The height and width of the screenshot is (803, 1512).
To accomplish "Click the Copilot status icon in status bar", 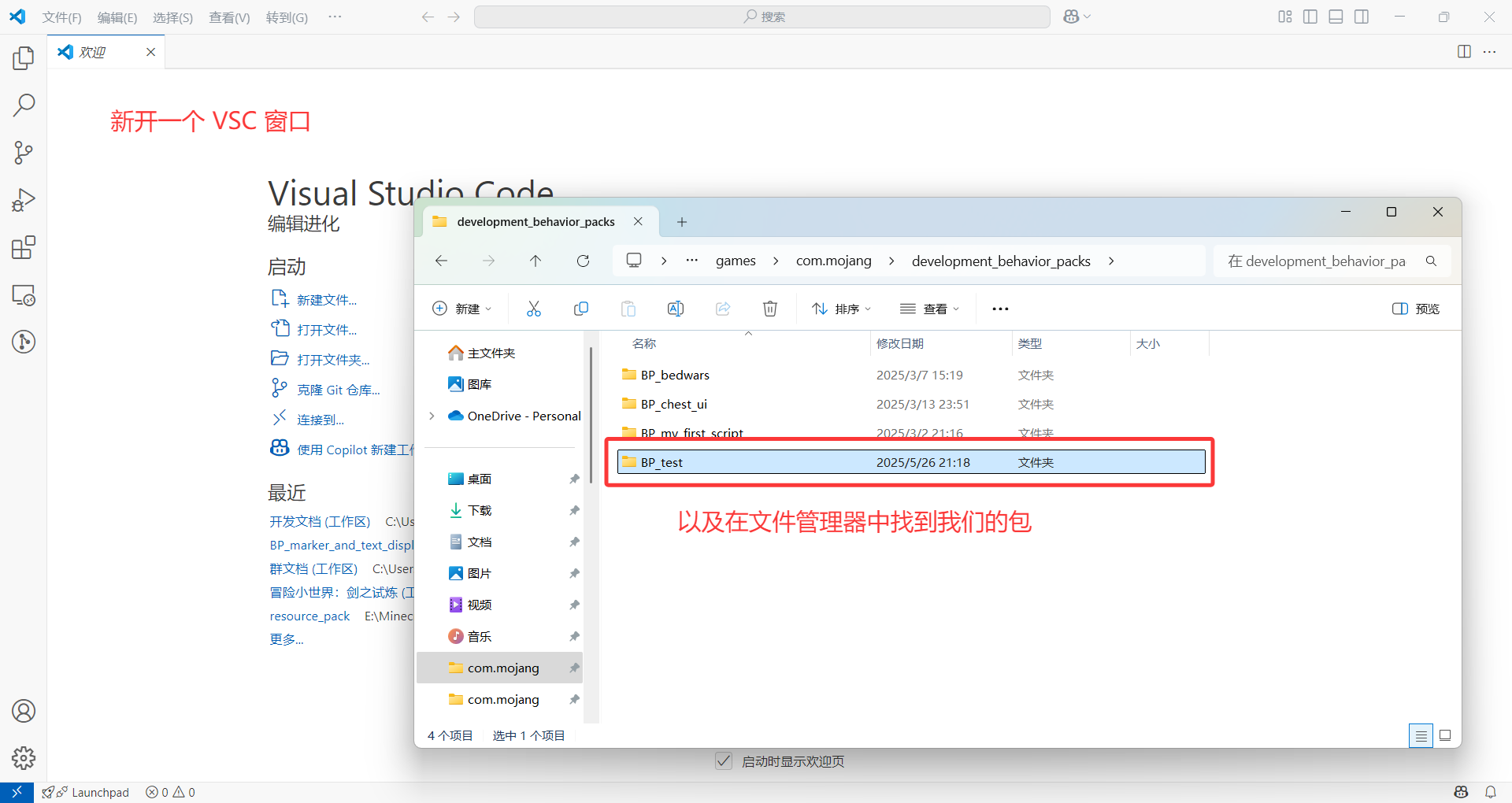I will [x=1462, y=792].
